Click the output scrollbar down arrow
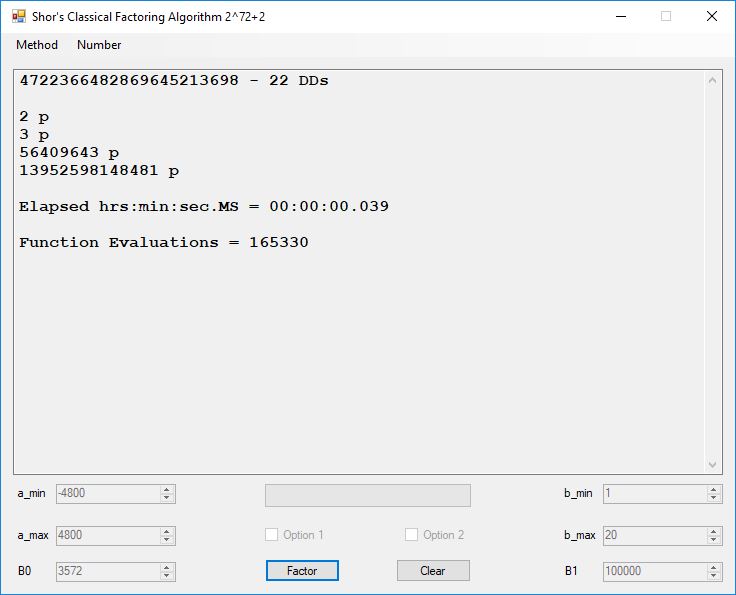 (713, 465)
